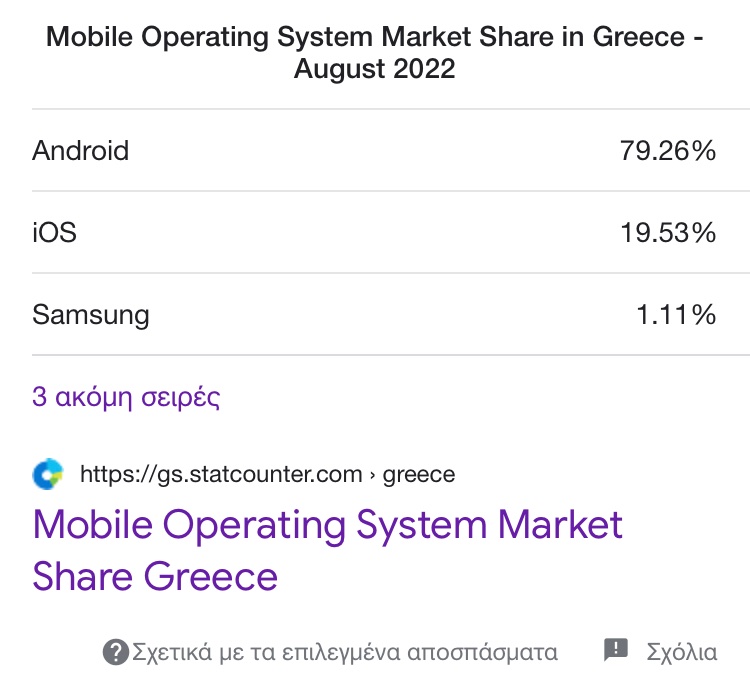Click the divider line below Samsung row
This screenshot has width=750, height=678.
click(391, 355)
